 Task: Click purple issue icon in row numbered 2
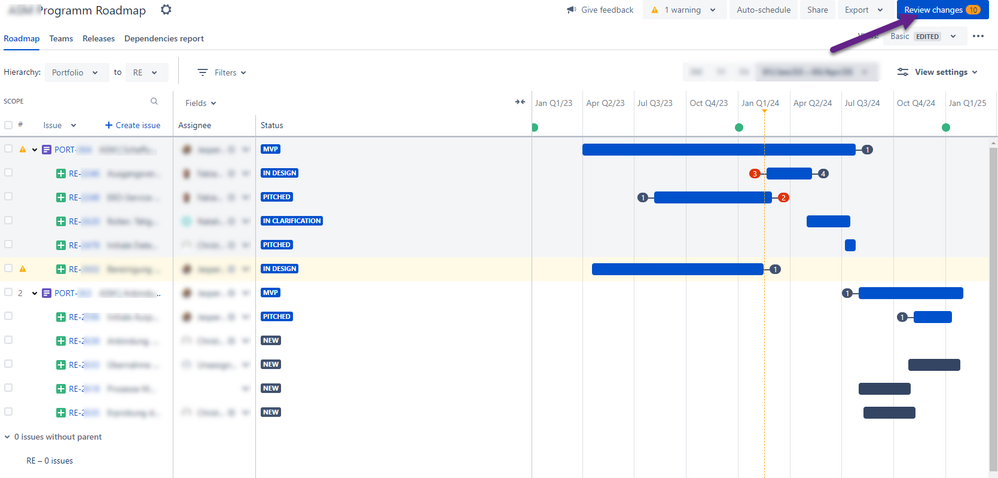(46, 293)
